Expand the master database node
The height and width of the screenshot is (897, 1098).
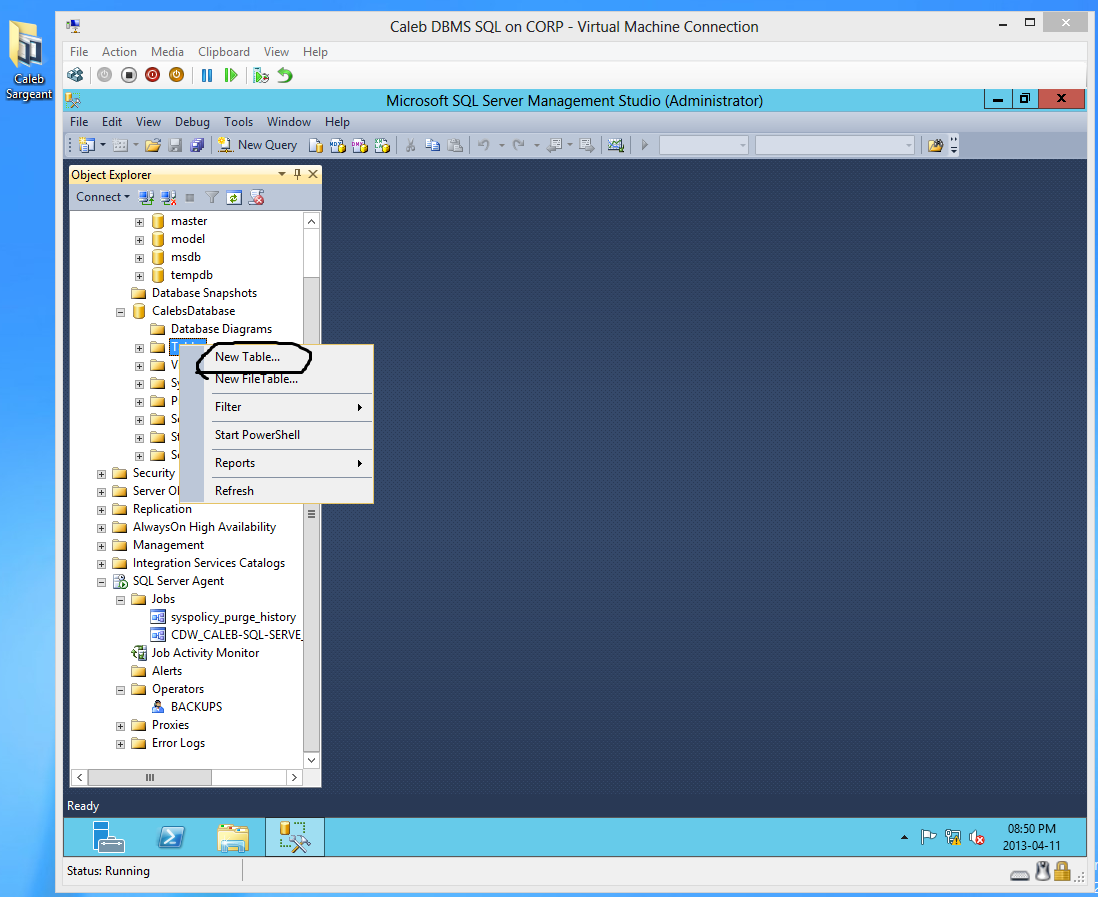139,222
